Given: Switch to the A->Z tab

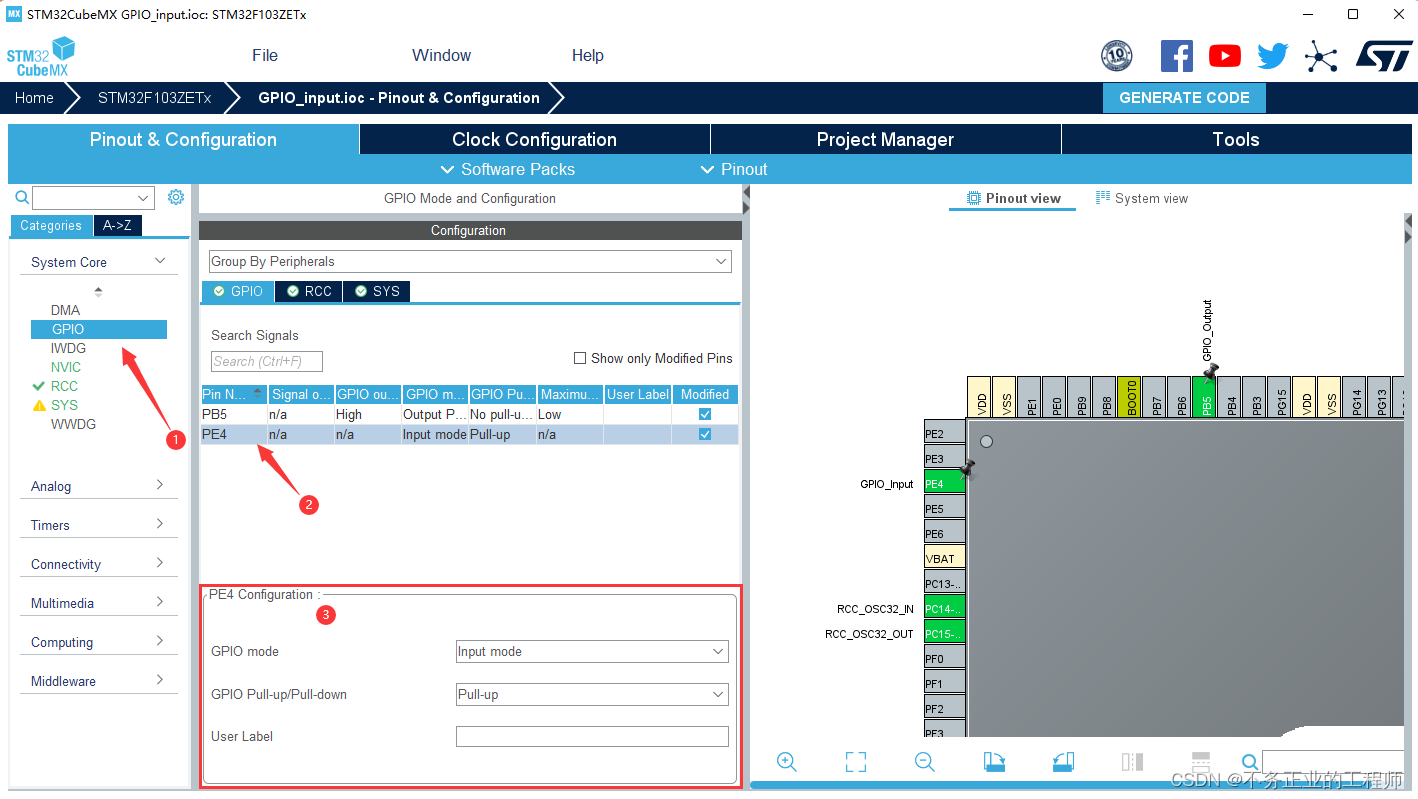Looking at the screenshot, I should click(x=117, y=225).
